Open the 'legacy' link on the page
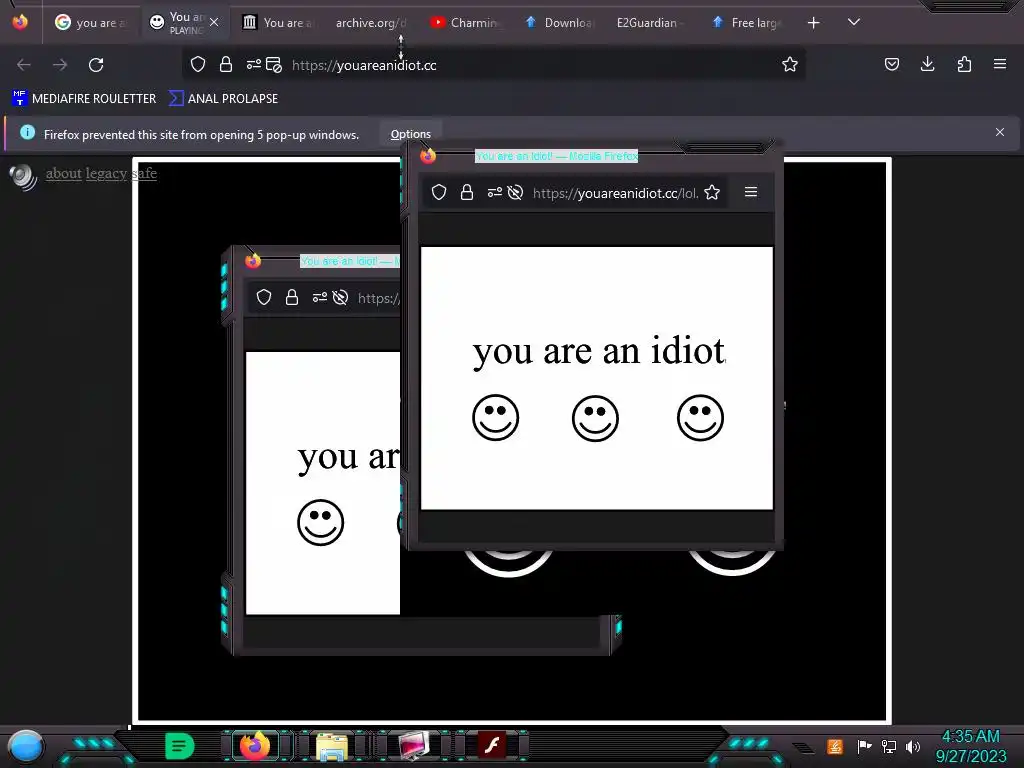 click(106, 174)
